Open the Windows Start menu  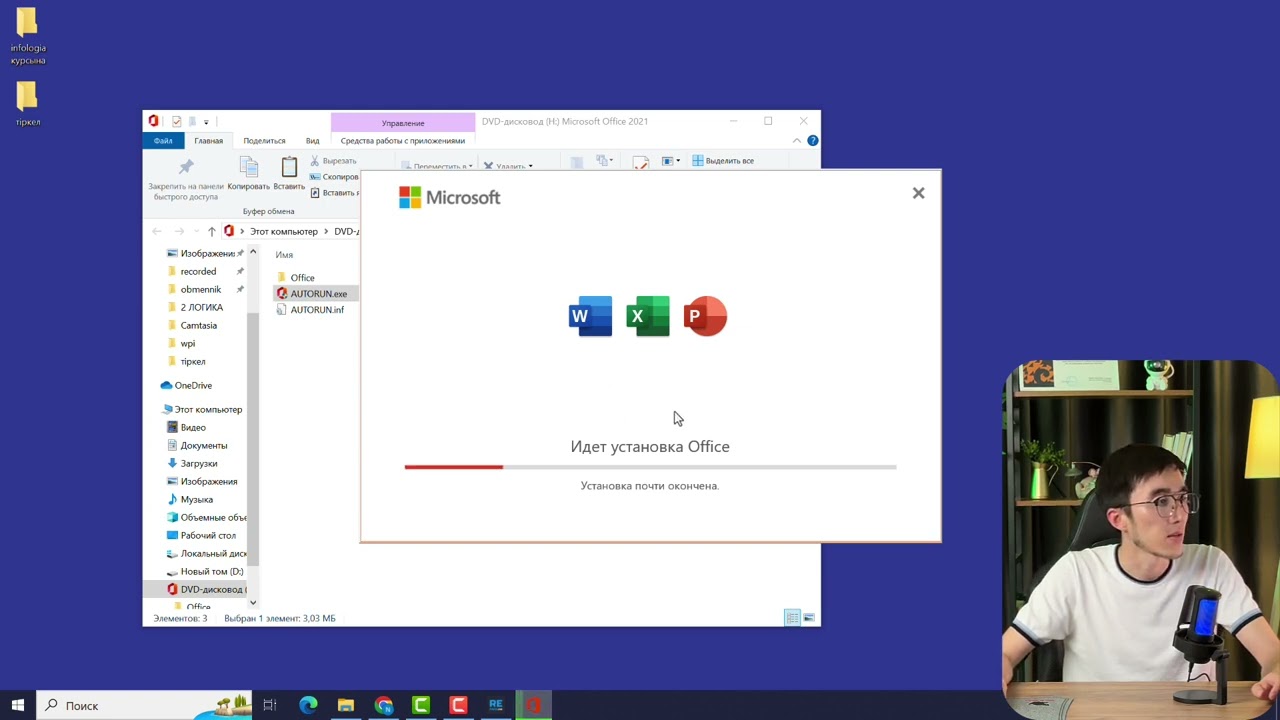[x=18, y=706]
